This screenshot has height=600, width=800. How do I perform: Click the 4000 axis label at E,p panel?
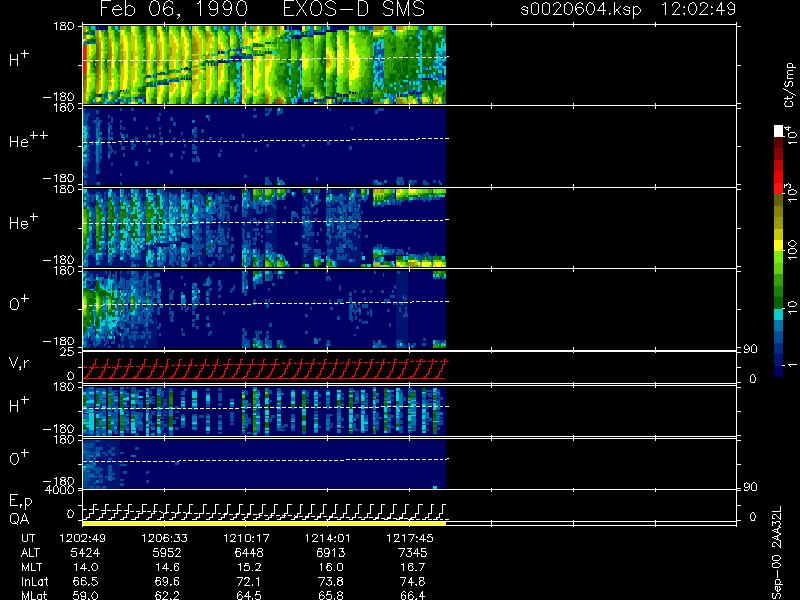tap(61, 490)
